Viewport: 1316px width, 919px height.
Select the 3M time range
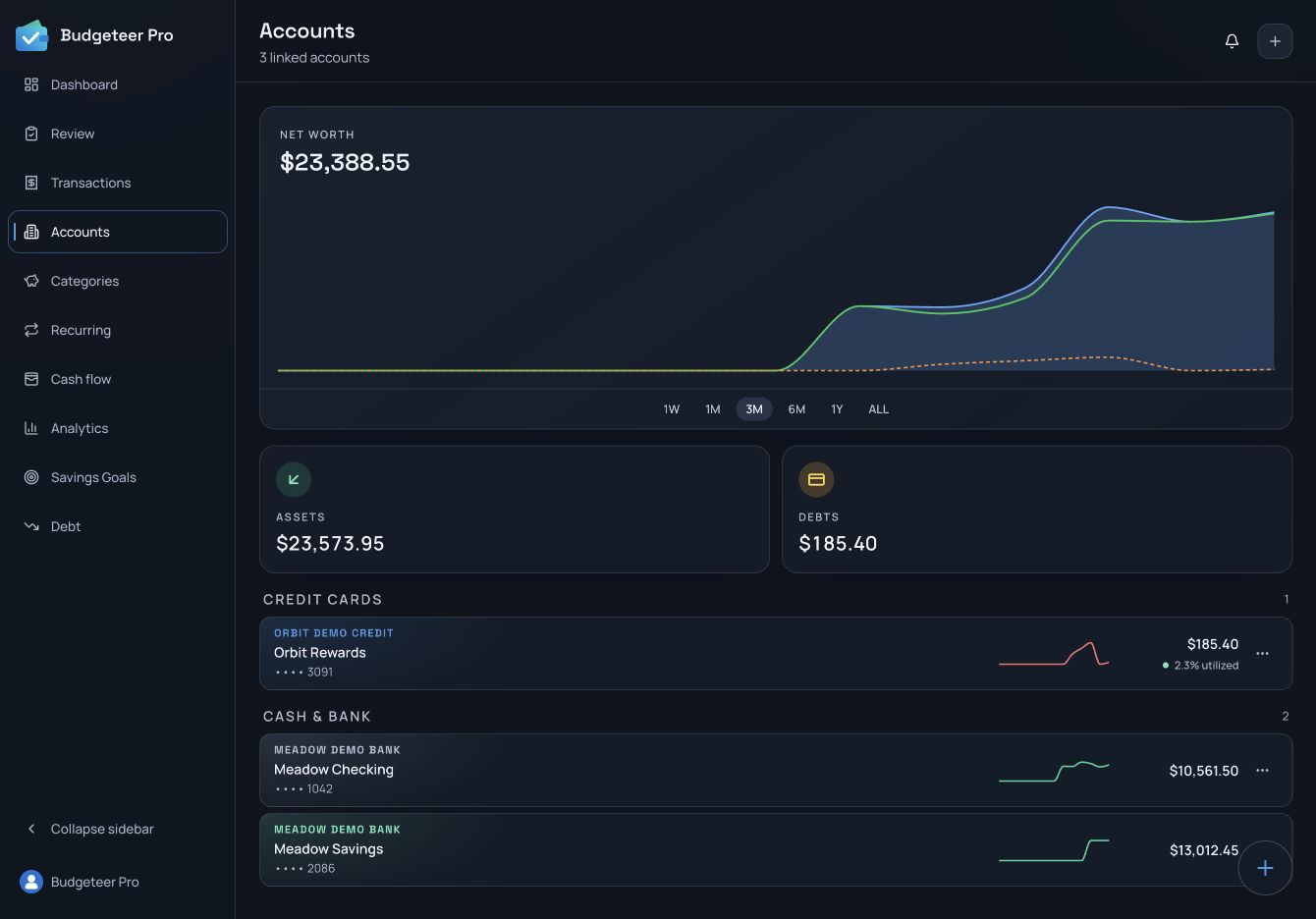click(754, 409)
